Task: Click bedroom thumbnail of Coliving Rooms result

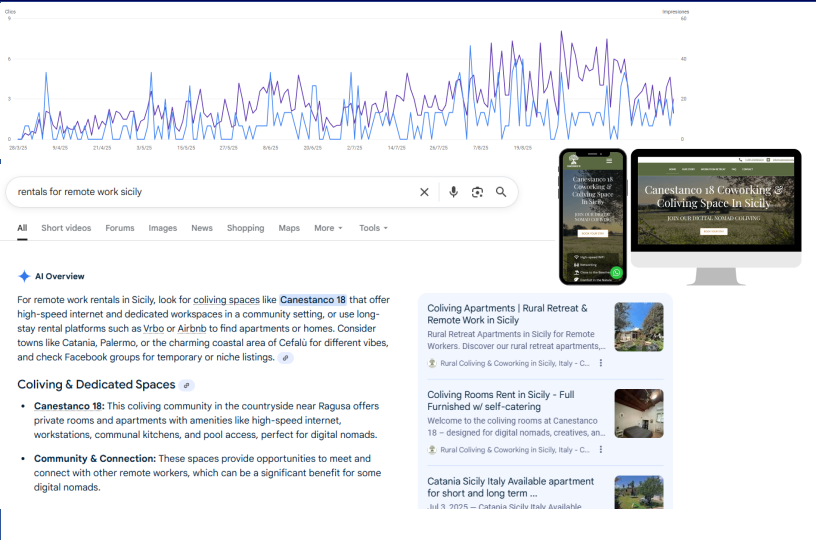Action: [639, 413]
